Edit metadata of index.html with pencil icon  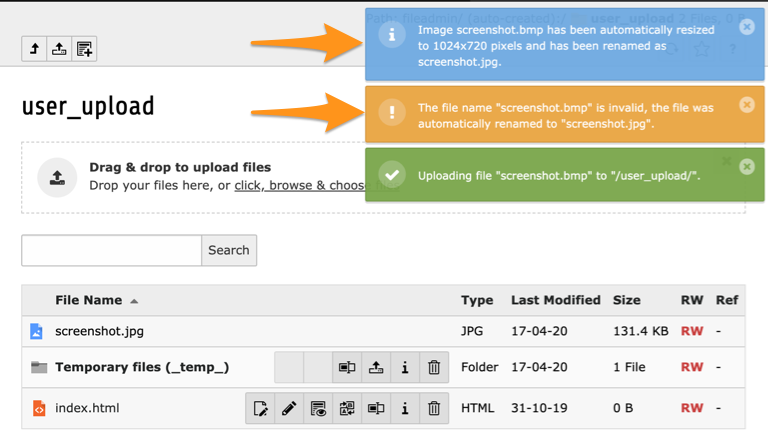289,408
